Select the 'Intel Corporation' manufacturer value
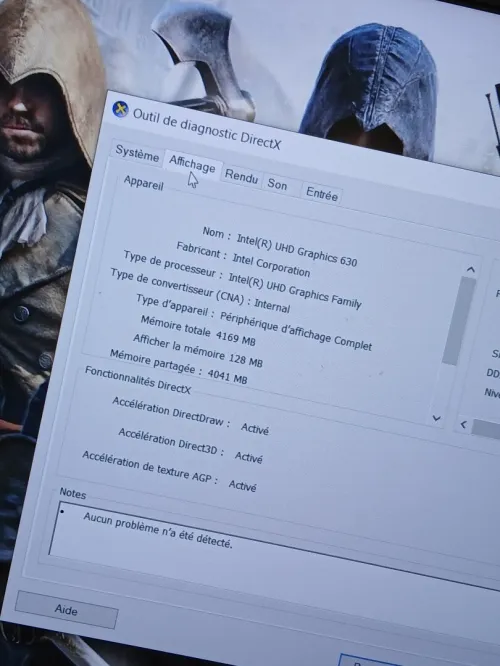The height and width of the screenshot is (666, 500). (271, 264)
